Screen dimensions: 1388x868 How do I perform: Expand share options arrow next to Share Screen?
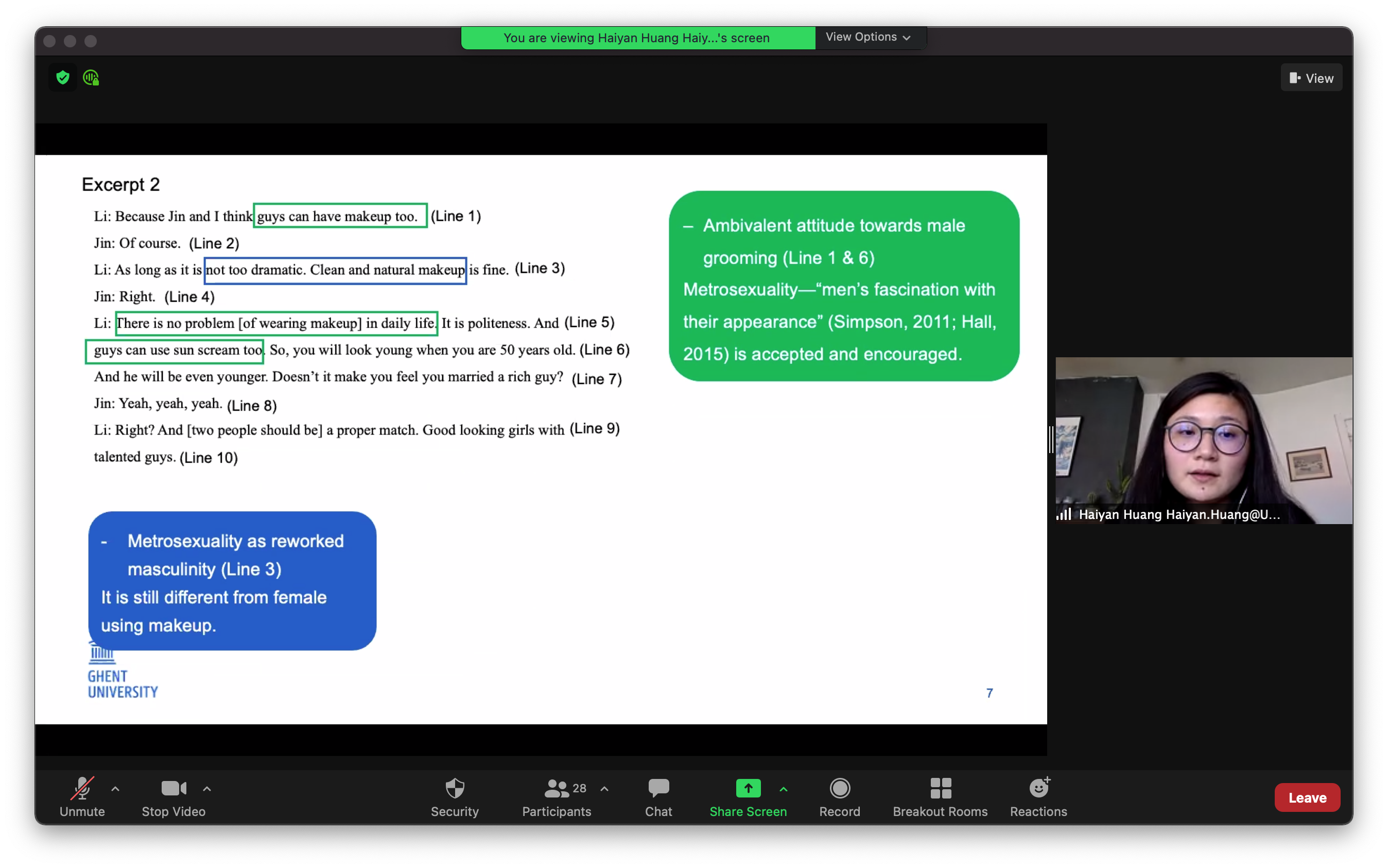pyautogui.click(x=784, y=789)
